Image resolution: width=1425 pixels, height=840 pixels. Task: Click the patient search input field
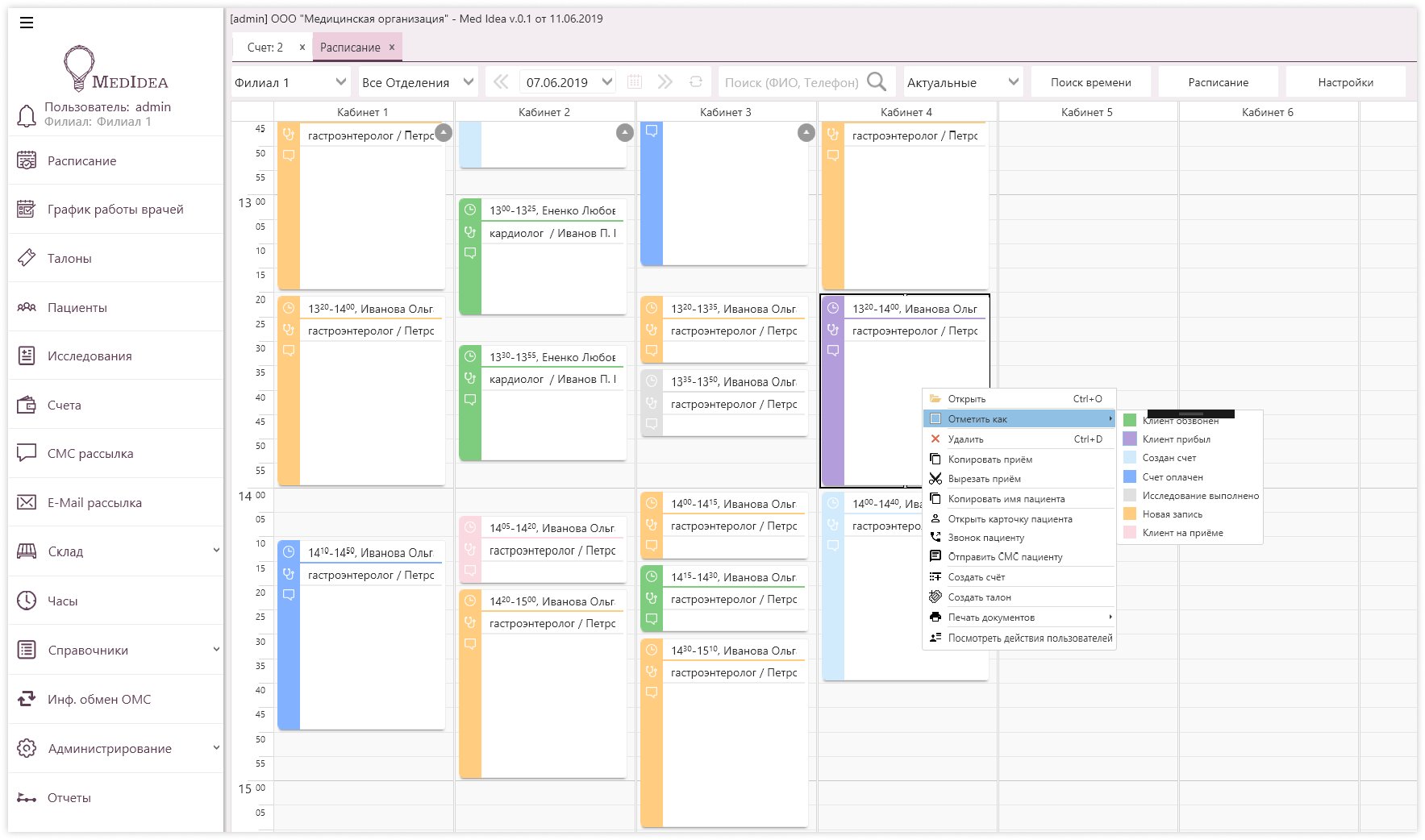(792, 82)
